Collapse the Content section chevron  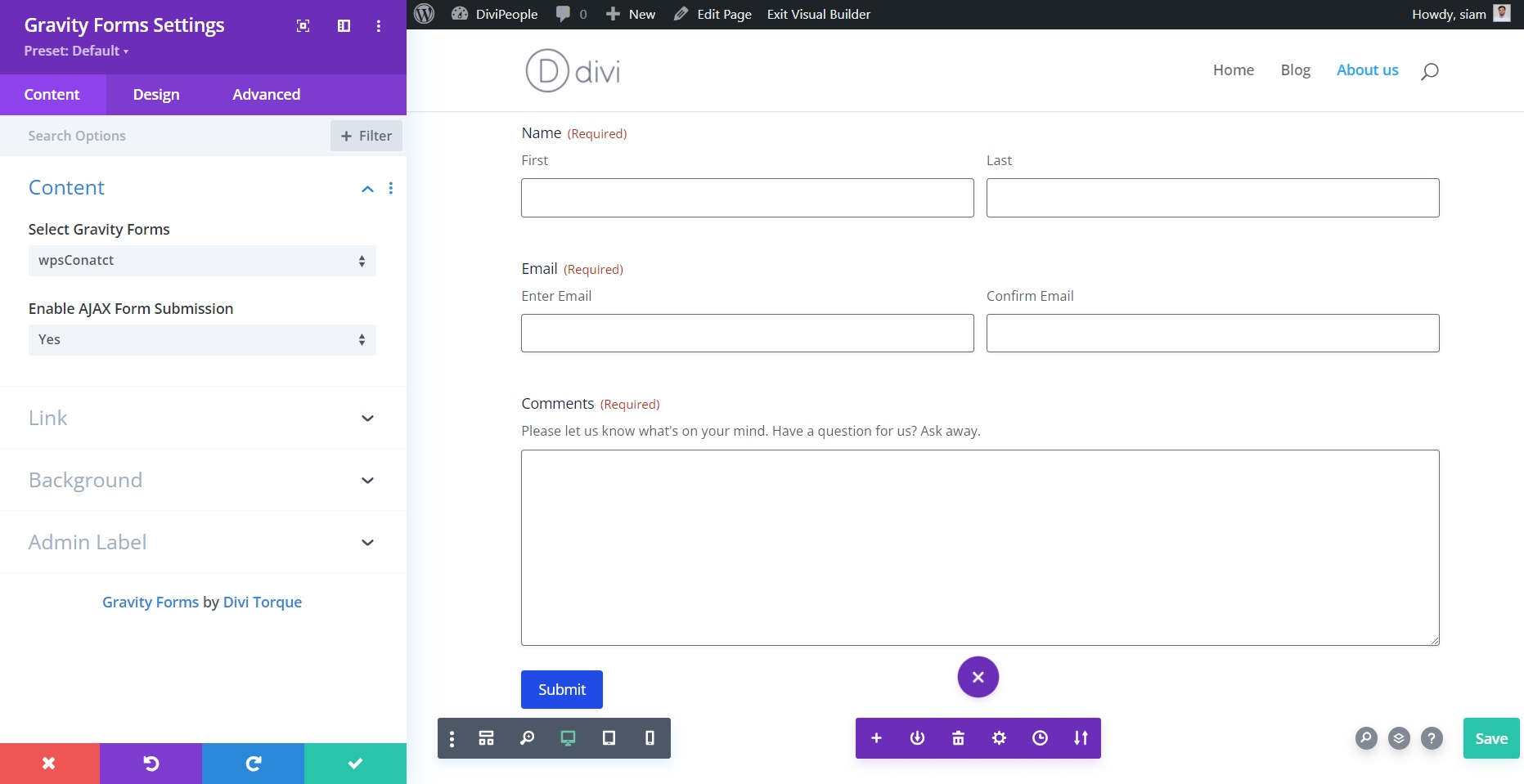click(366, 188)
